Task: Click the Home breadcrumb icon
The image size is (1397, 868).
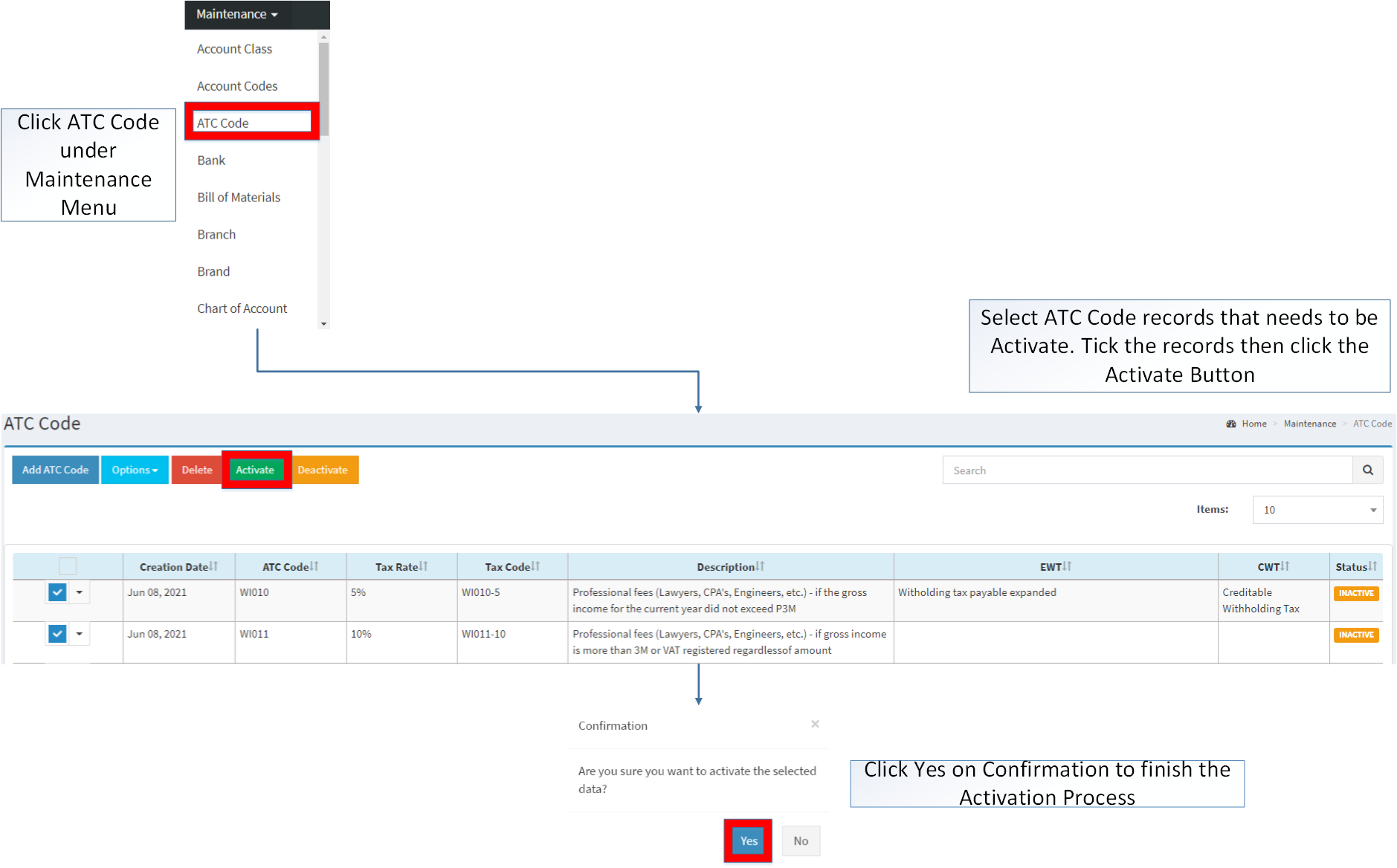Action: (x=1232, y=424)
